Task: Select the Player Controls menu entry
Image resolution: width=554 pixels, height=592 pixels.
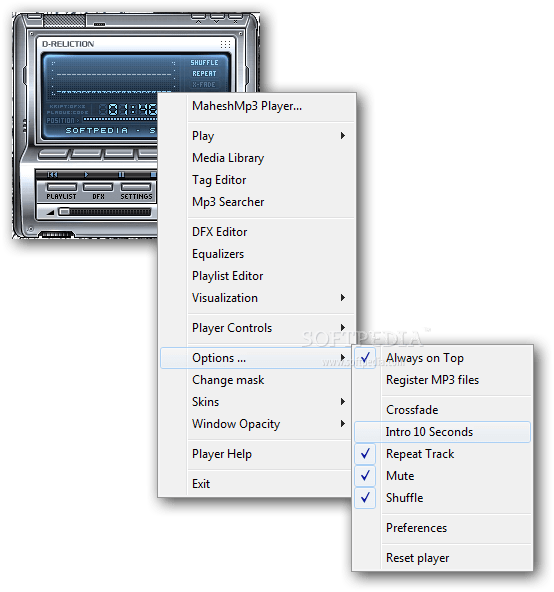Action: click(x=258, y=328)
